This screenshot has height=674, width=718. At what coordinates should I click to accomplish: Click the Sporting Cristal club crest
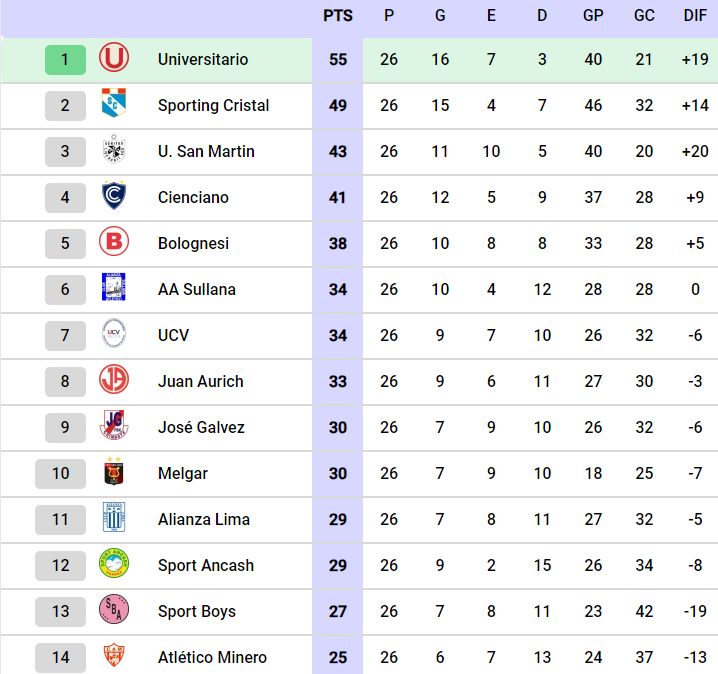(114, 105)
